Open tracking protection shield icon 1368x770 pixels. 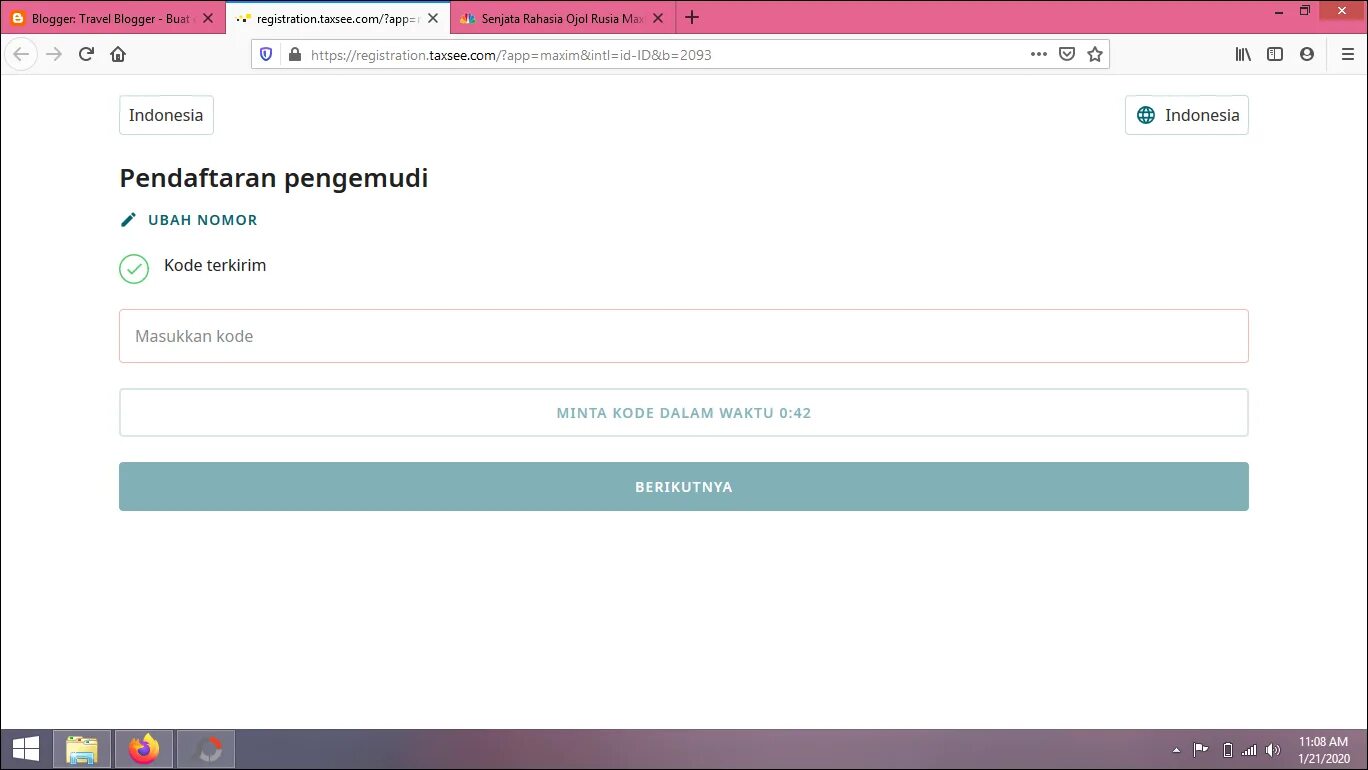coord(266,55)
